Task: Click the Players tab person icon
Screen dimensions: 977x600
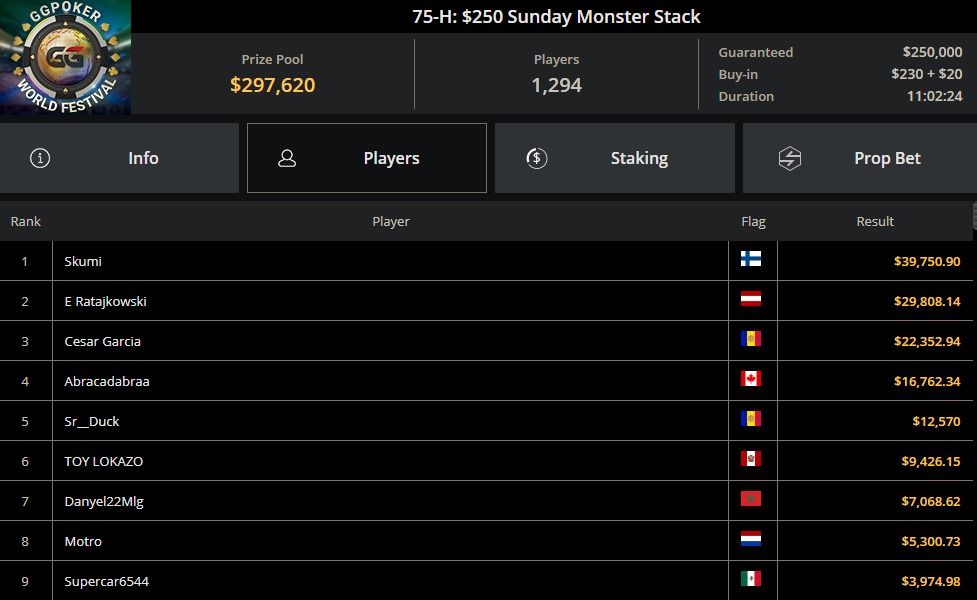Action: pyautogui.click(x=287, y=158)
